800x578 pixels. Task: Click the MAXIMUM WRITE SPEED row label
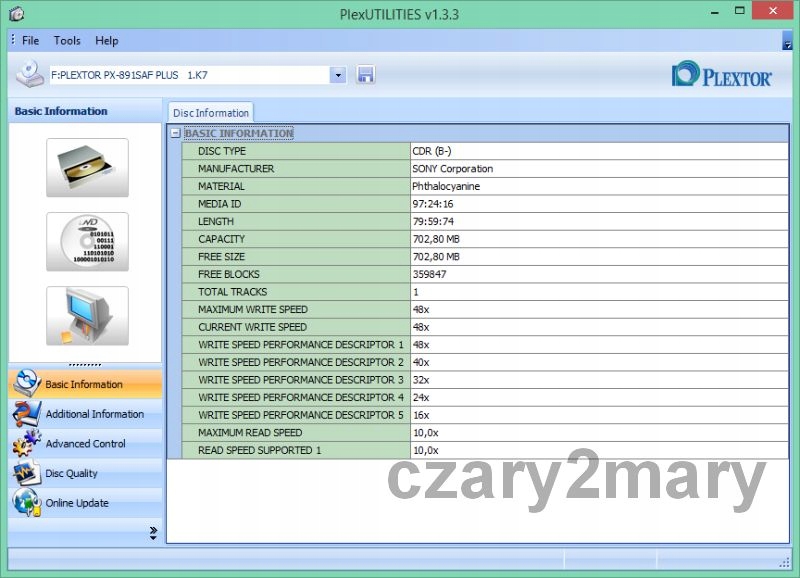pos(253,309)
